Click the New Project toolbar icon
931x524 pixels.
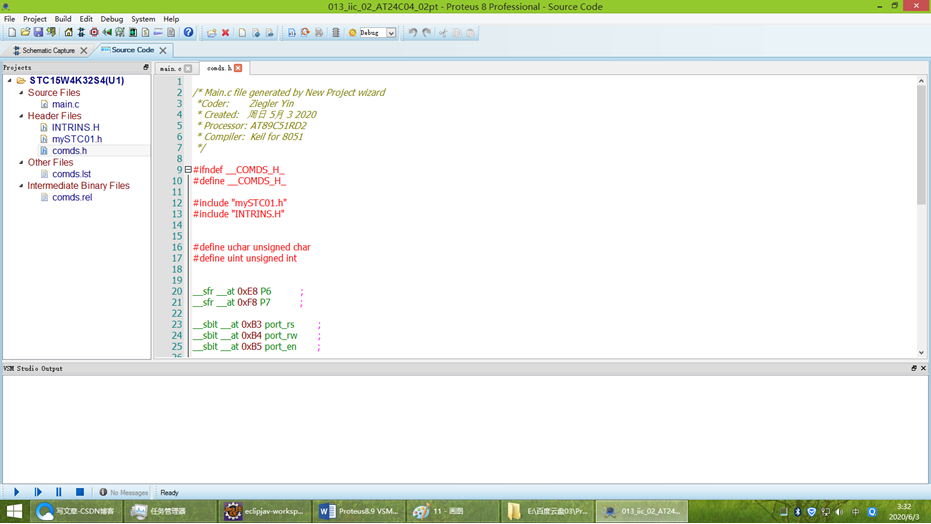click(x=12, y=33)
